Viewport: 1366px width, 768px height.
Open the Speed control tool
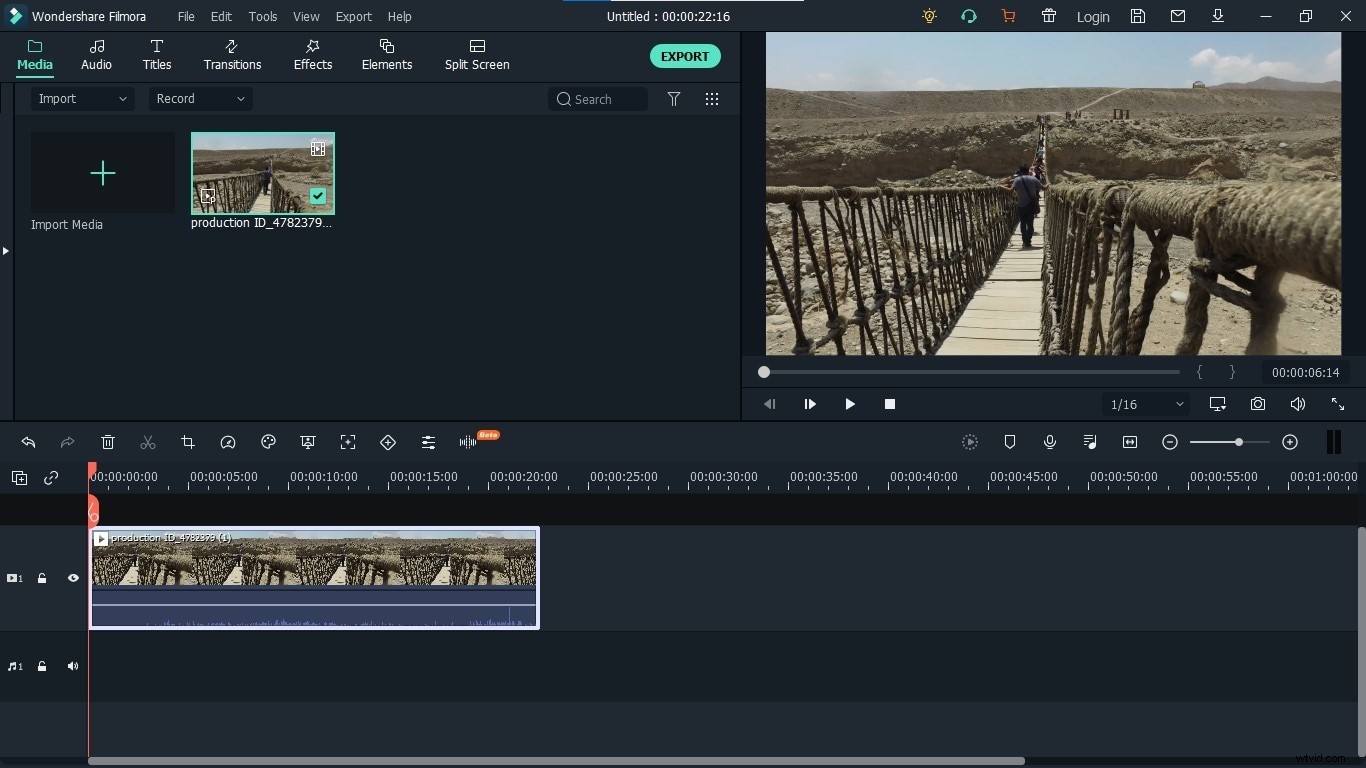pyautogui.click(x=228, y=443)
